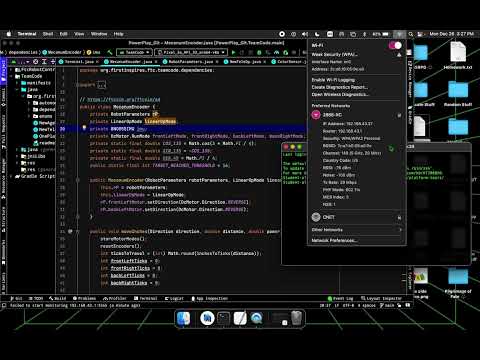Select the readme file in project tree

tap(44, 143)
